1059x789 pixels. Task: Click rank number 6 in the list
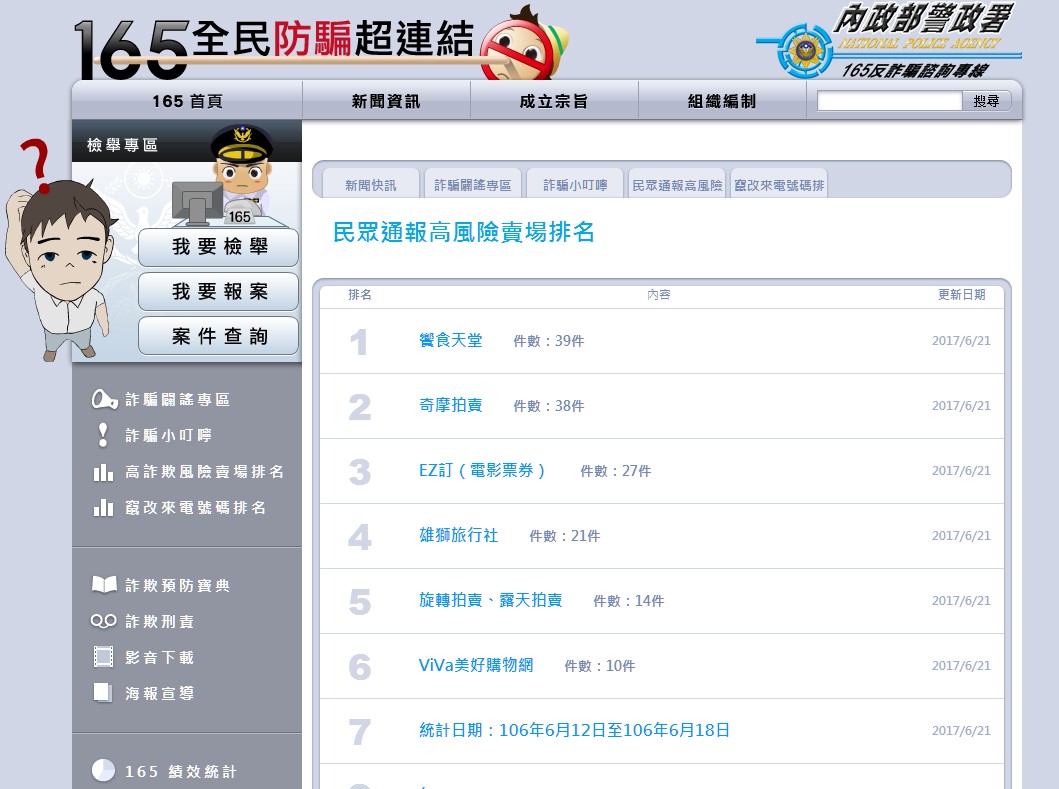360,667
